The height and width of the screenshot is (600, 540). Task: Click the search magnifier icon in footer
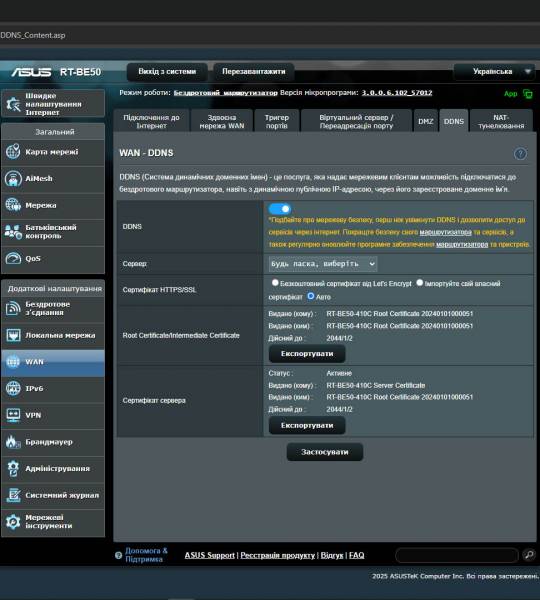pos(529,554)
